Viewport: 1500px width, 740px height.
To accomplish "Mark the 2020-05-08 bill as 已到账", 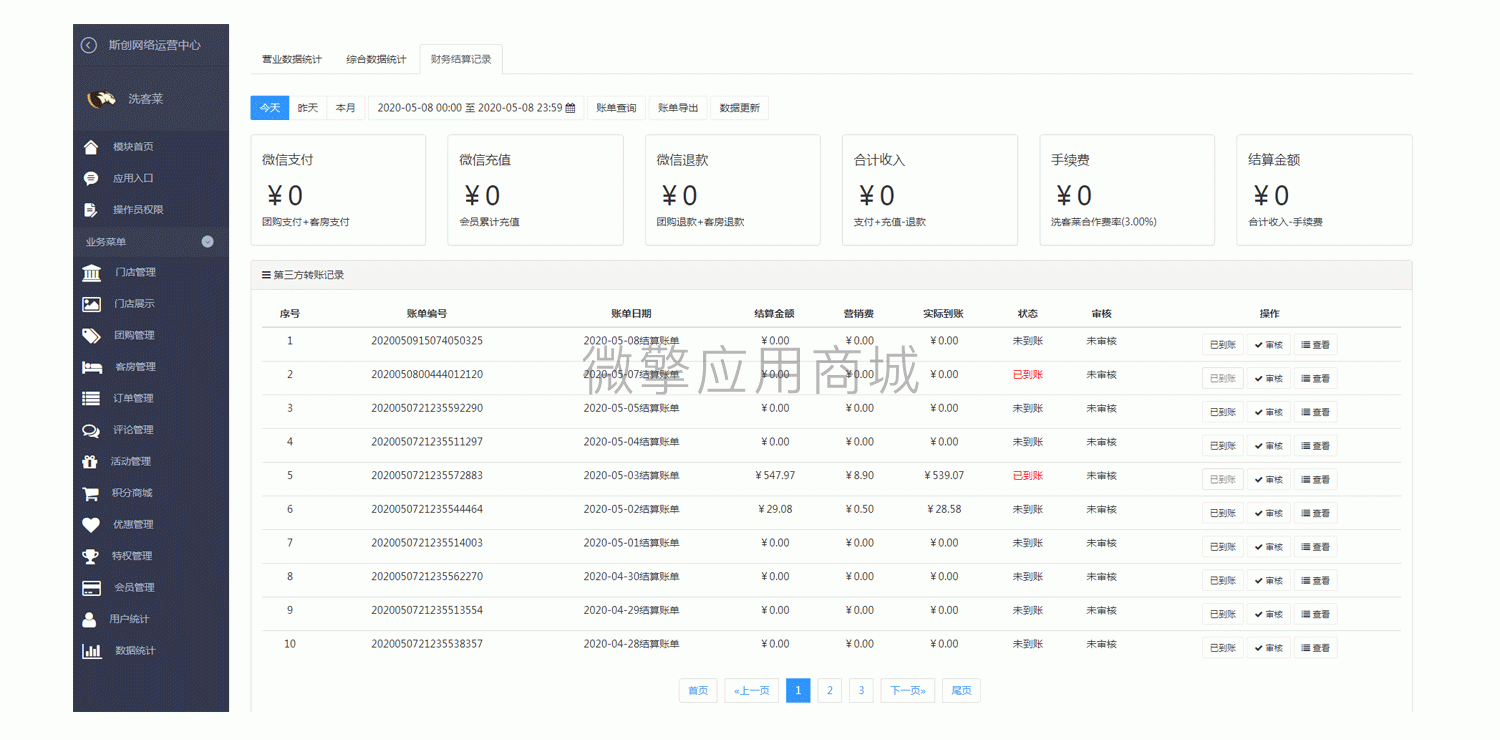I will [x=1223, y=345].
